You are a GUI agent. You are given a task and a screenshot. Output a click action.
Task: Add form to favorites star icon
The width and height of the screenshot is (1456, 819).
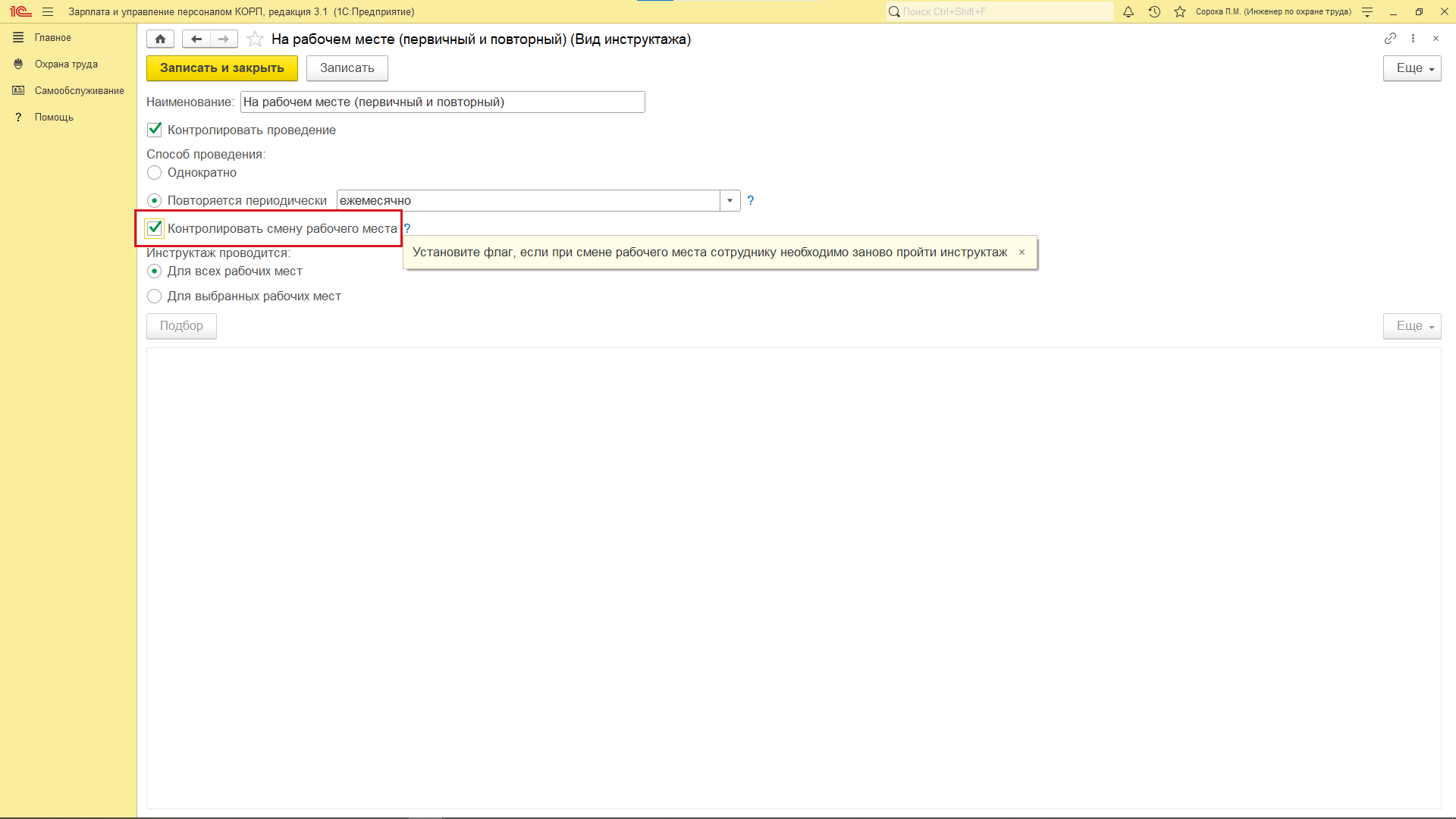[256, 39]
